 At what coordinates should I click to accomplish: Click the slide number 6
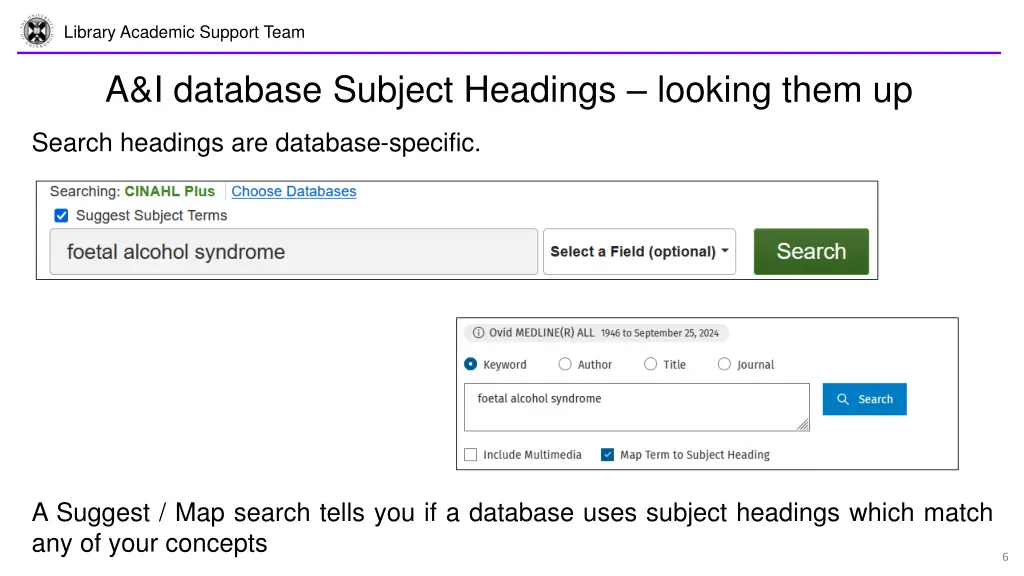1005,557
